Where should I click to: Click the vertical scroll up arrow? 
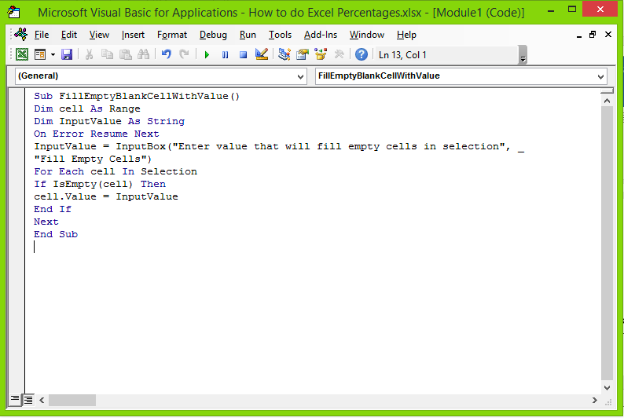click(607, 101)
